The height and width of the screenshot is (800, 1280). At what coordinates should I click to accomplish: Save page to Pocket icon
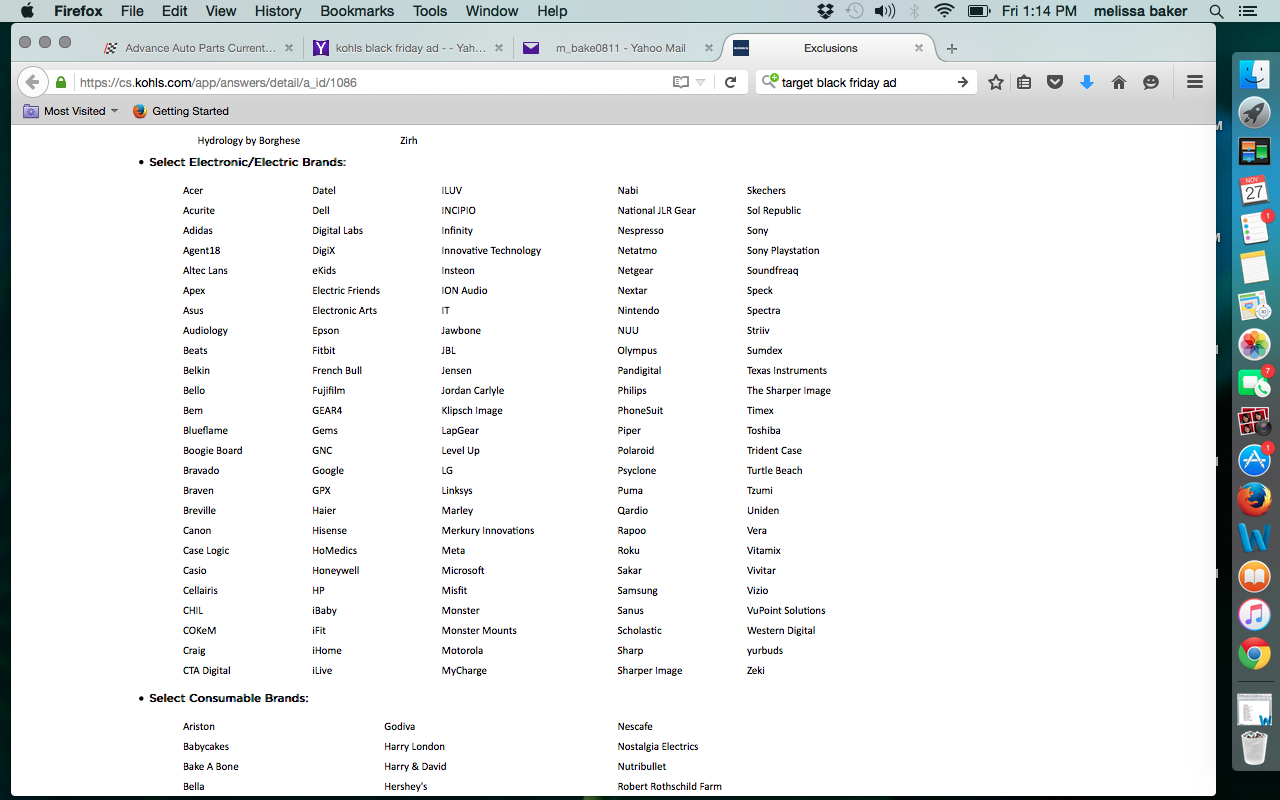coord(1055,82)
